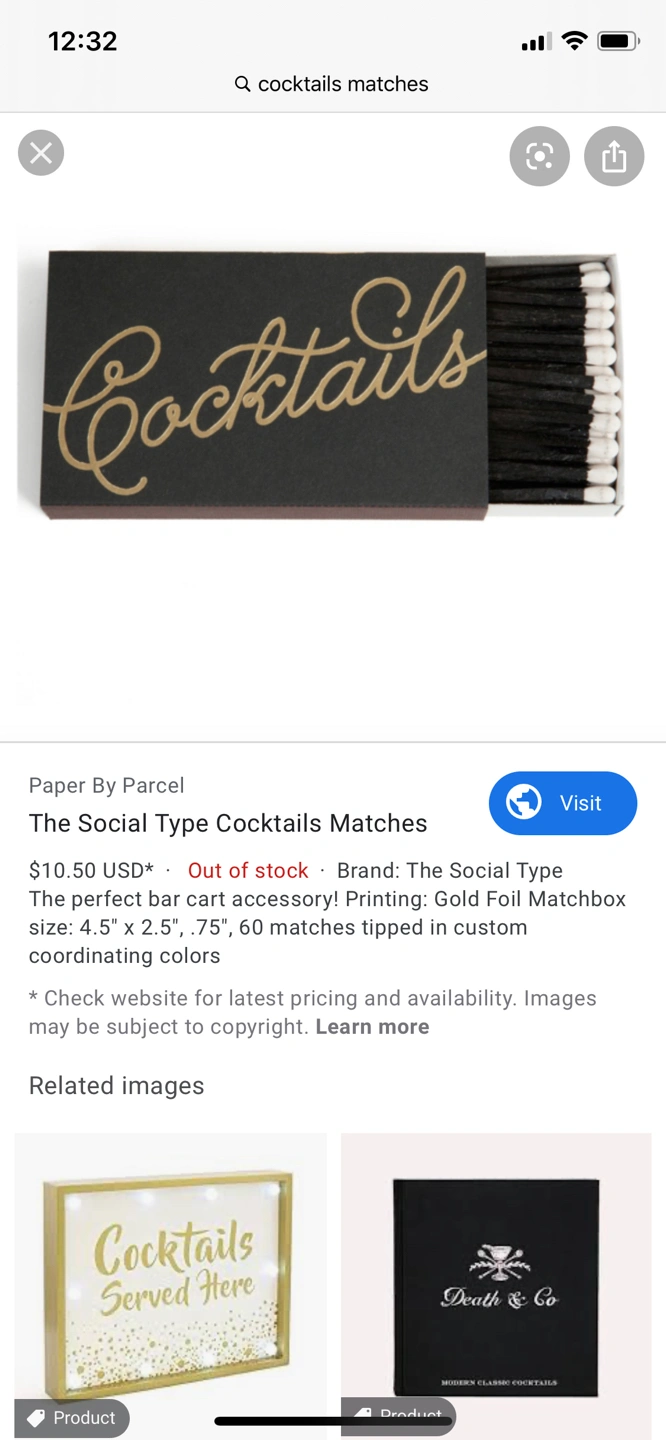Viewport: 666px width, 1440px height.
Task: Tap The Social Type Cocktails Matches title
Action: point(228,823)
